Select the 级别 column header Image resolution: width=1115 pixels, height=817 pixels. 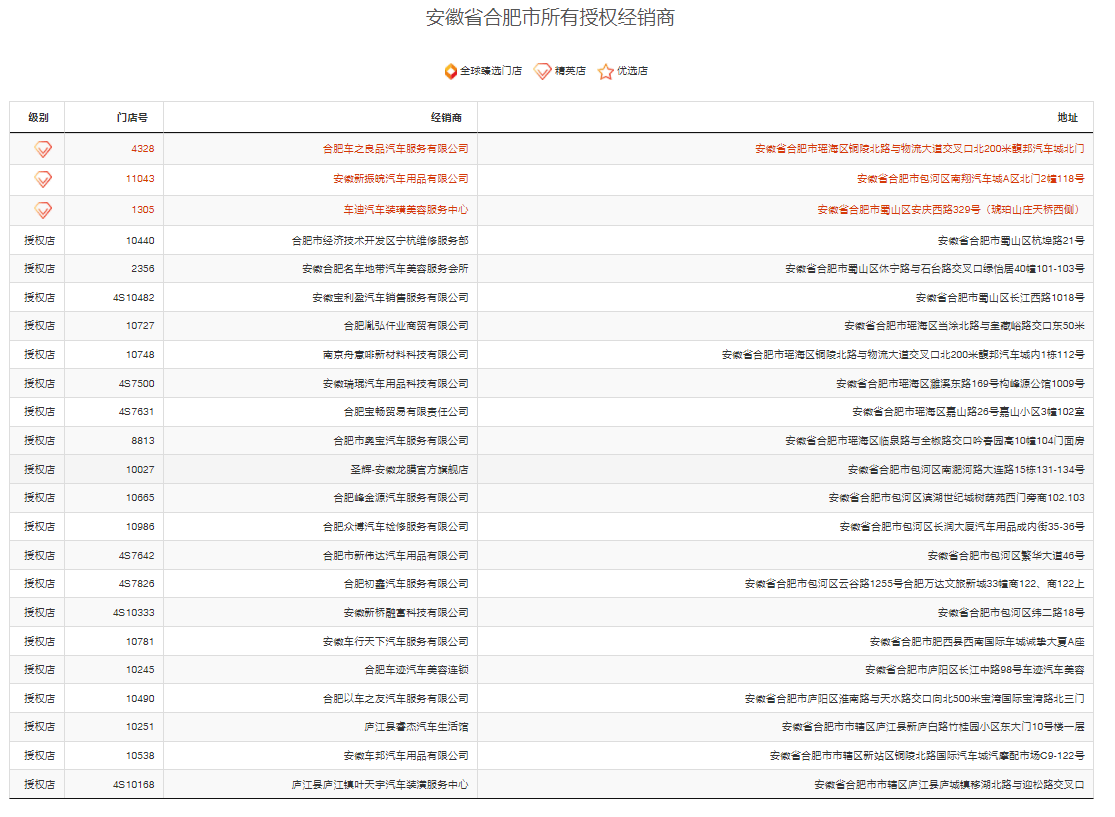coord(38,118)
